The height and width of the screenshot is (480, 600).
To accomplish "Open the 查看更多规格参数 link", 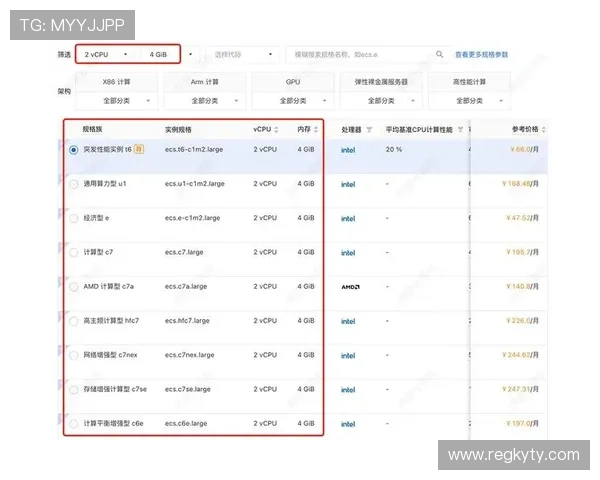I will point(481,54).
